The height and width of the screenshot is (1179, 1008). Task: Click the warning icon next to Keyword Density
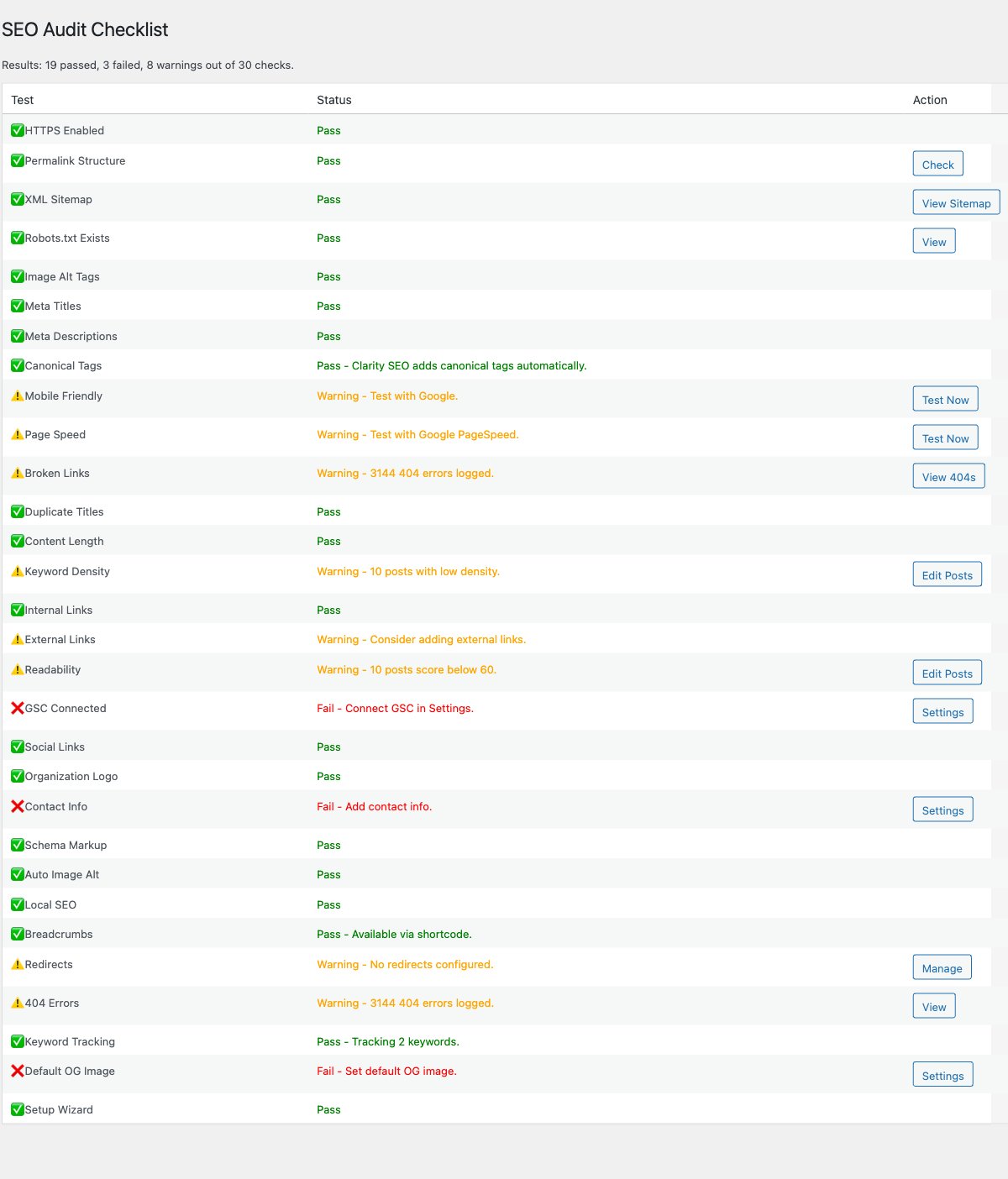click(18, 571)
